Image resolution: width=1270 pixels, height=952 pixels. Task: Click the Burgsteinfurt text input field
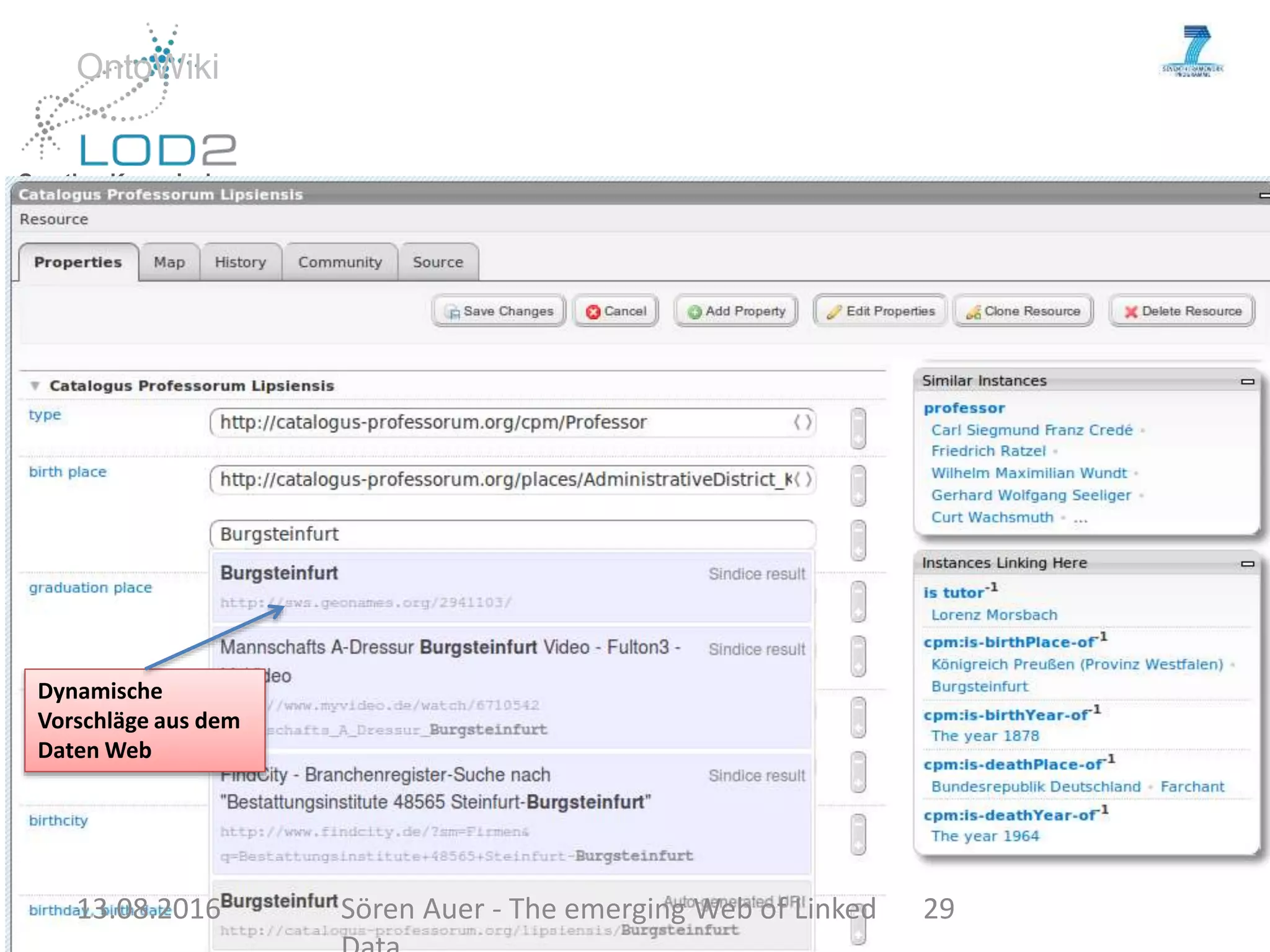point(512,534)
